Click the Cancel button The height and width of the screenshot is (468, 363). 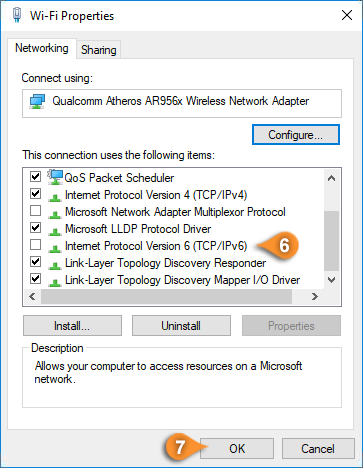coord(318,448)
